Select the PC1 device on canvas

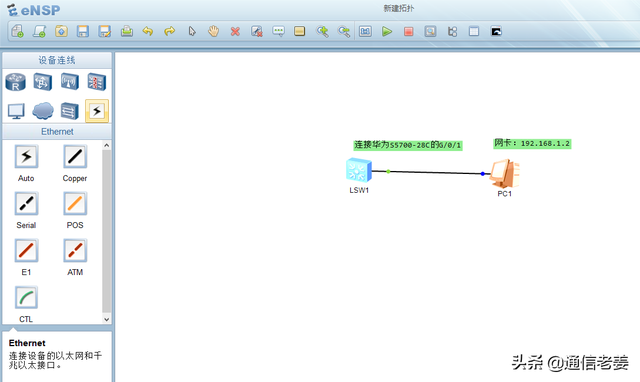(x=505, y=173)
